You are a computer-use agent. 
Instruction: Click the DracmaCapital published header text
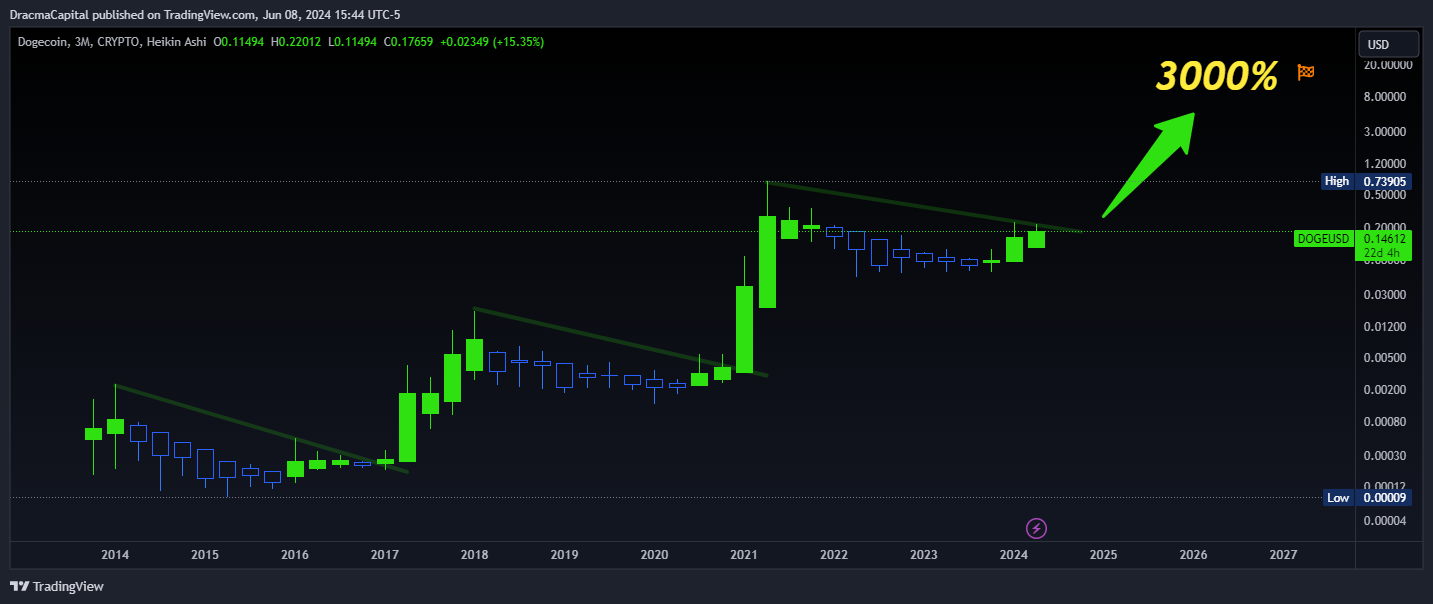coord(206,14)
